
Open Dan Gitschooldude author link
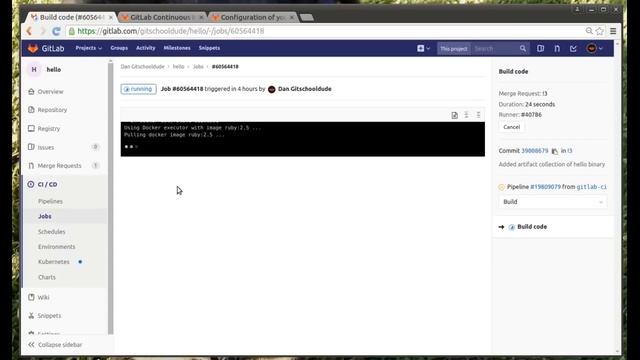(304, 89)
